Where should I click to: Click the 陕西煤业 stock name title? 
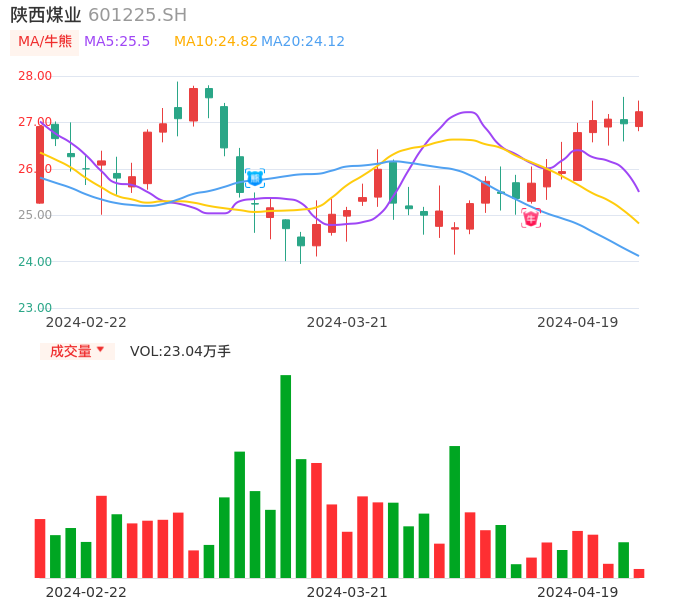(x=46, y=14)
